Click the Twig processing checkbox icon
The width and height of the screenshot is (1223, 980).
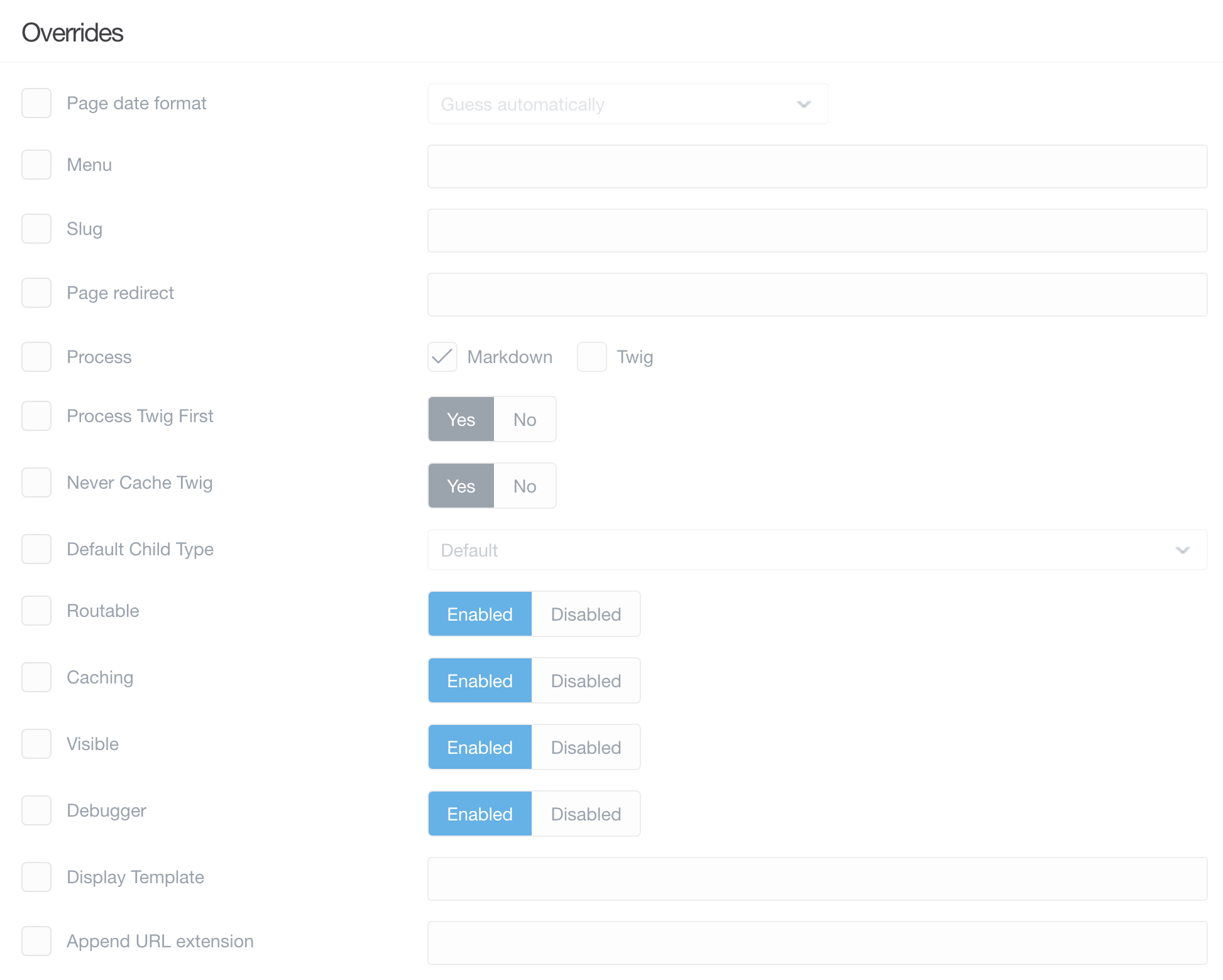click(x=591, y=357)
